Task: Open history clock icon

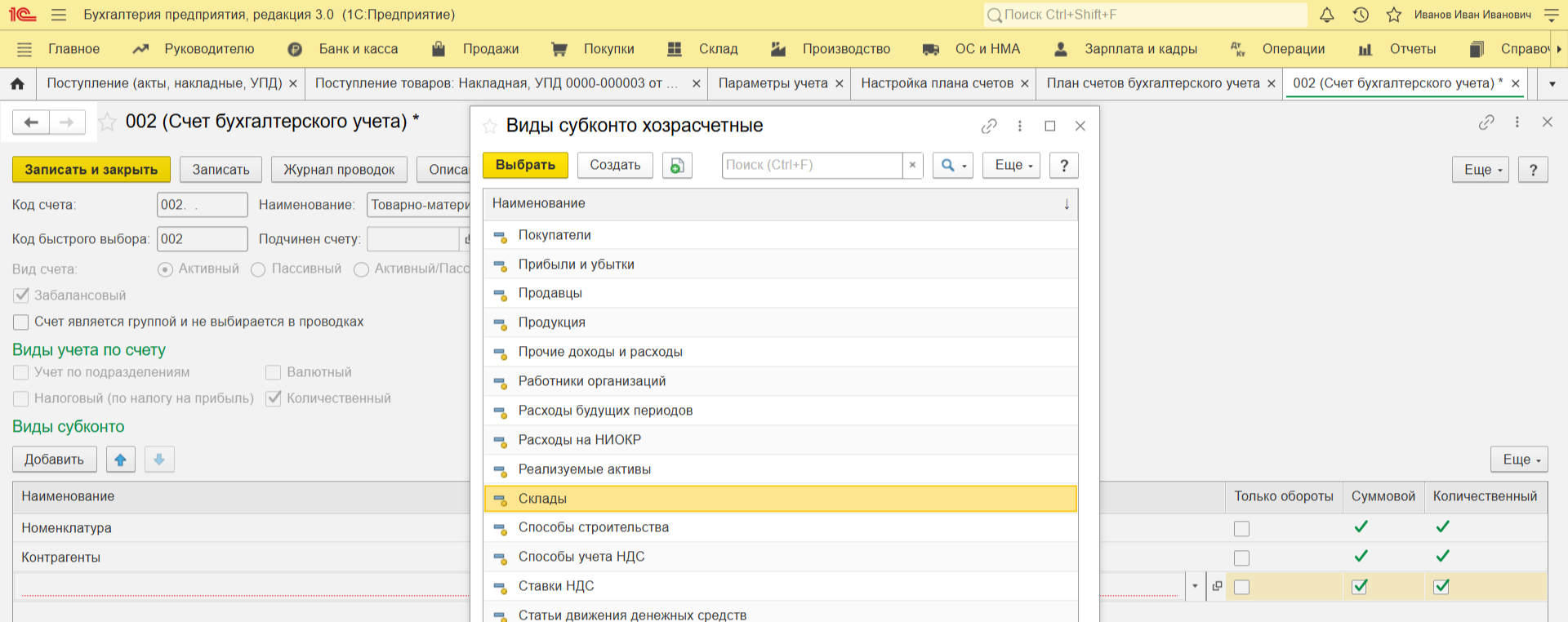Action: (1361, 15)
